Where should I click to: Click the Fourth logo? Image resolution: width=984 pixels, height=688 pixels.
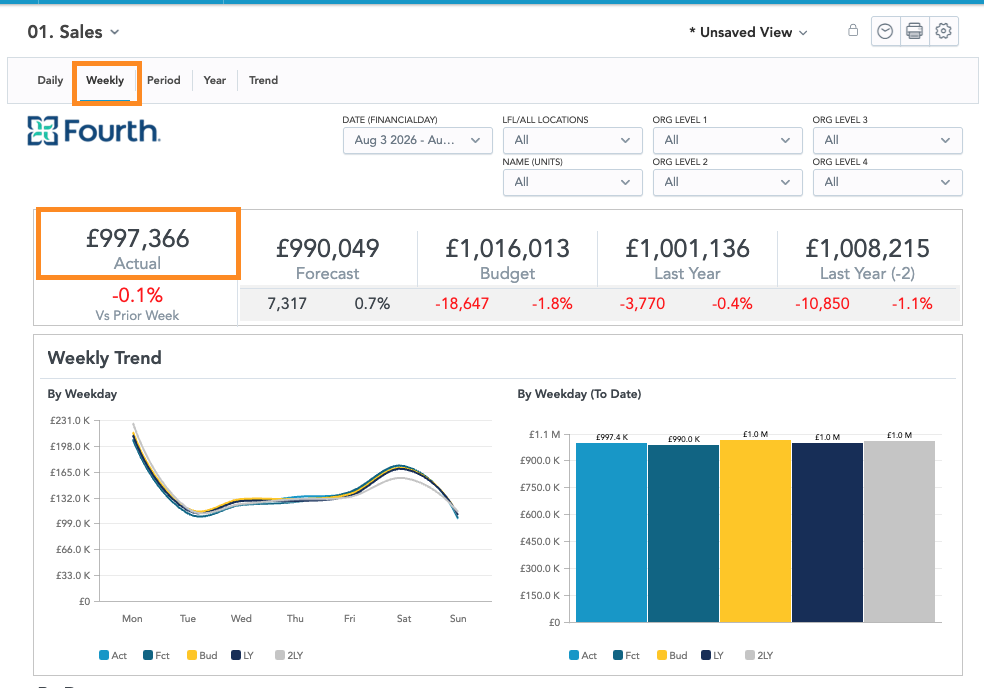pyautogui.click(x=94, y=131)
